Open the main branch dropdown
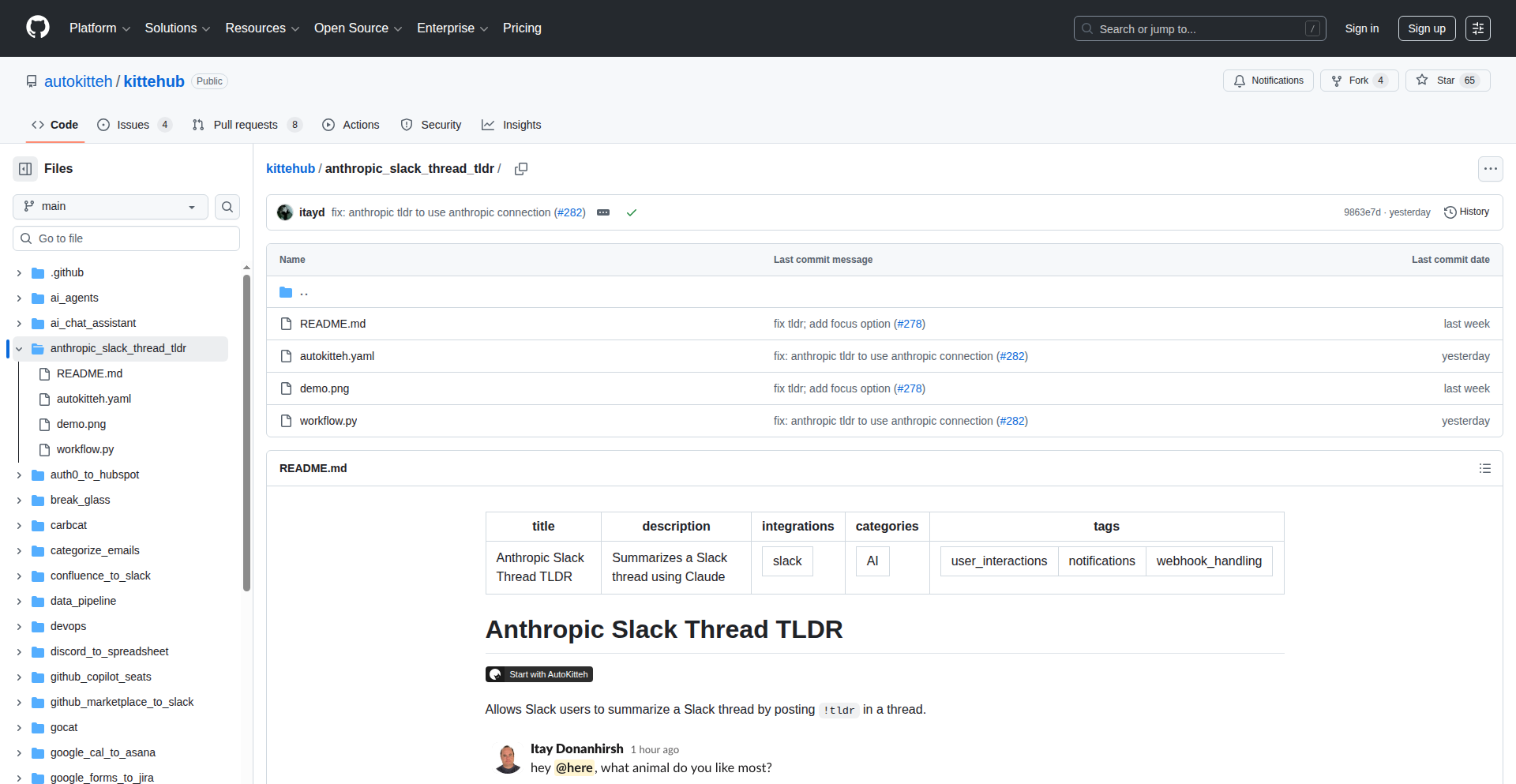 110,207
